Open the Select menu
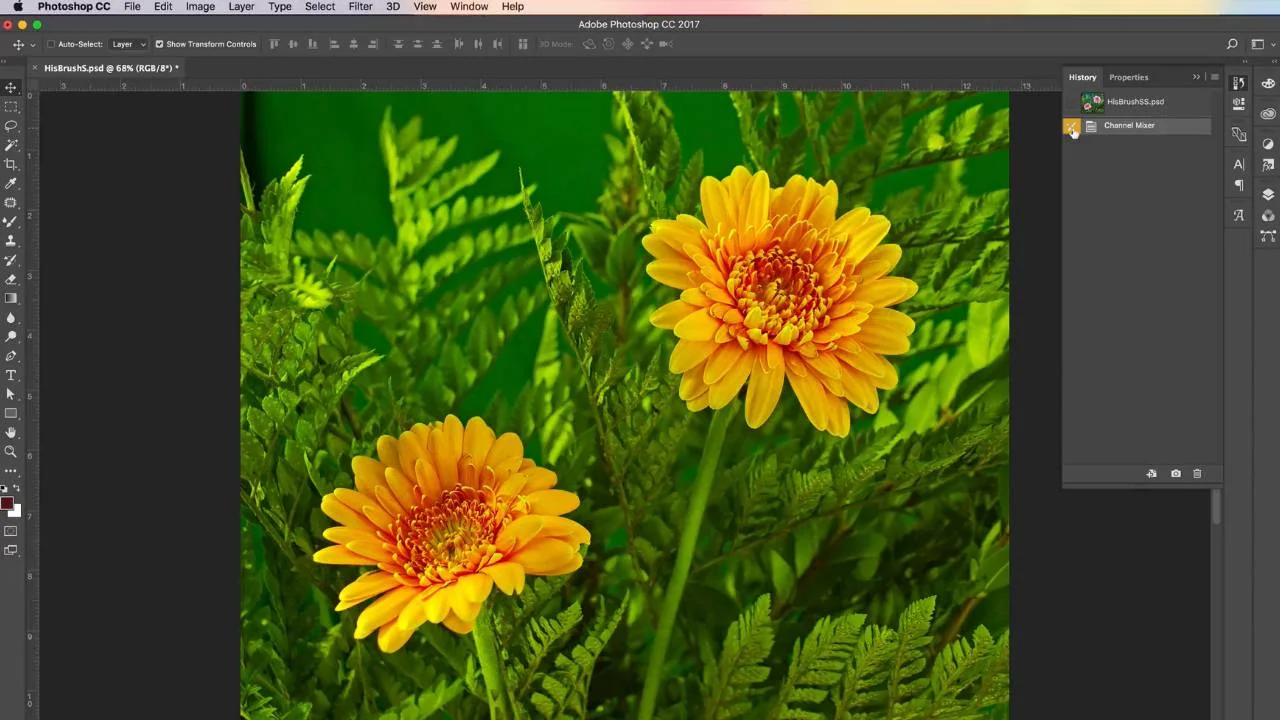The width and height of the screenshot is (1280, 720). [320, 6]
